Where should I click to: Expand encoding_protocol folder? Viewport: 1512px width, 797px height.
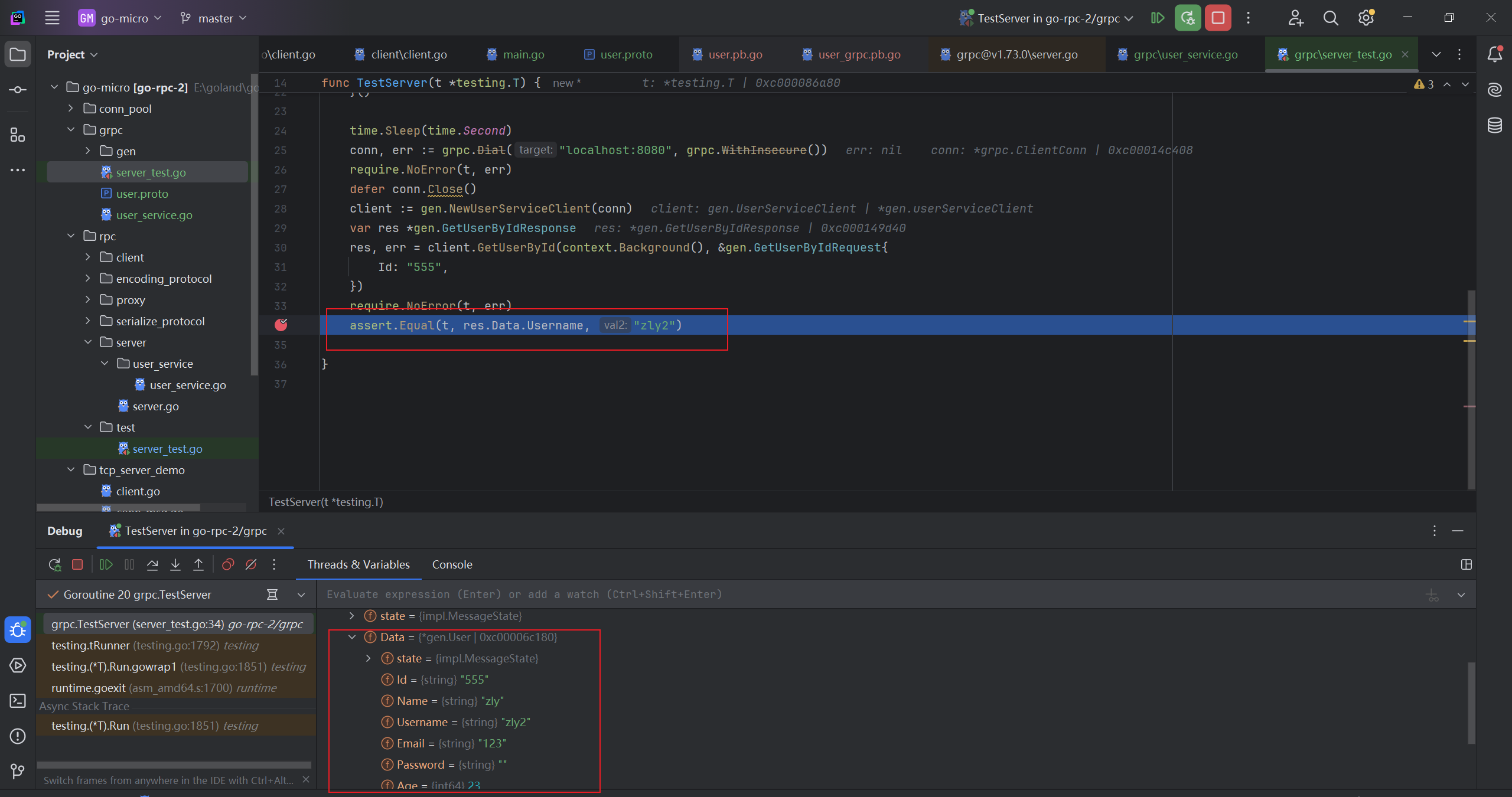[88, 279]
